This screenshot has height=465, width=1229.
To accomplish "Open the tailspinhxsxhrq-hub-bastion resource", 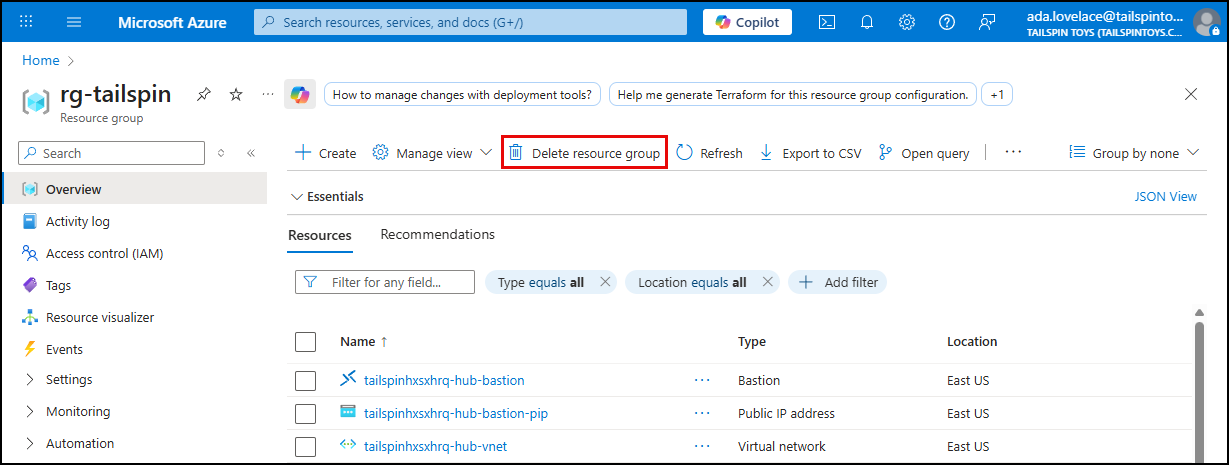I will pyautogui.click(x=444, y=380).
